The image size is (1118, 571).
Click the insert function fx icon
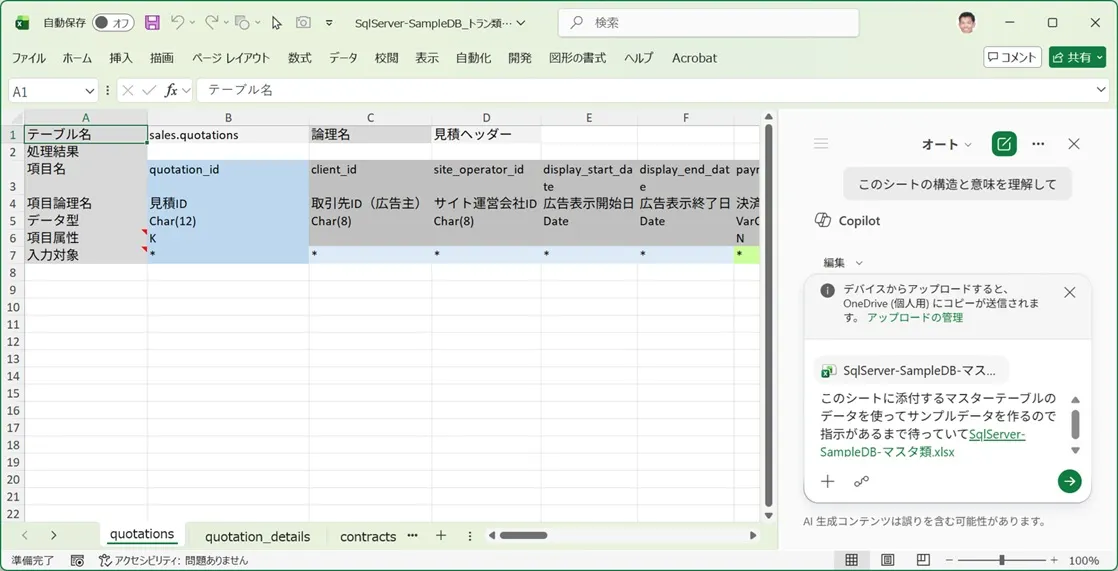coord(171,91)
